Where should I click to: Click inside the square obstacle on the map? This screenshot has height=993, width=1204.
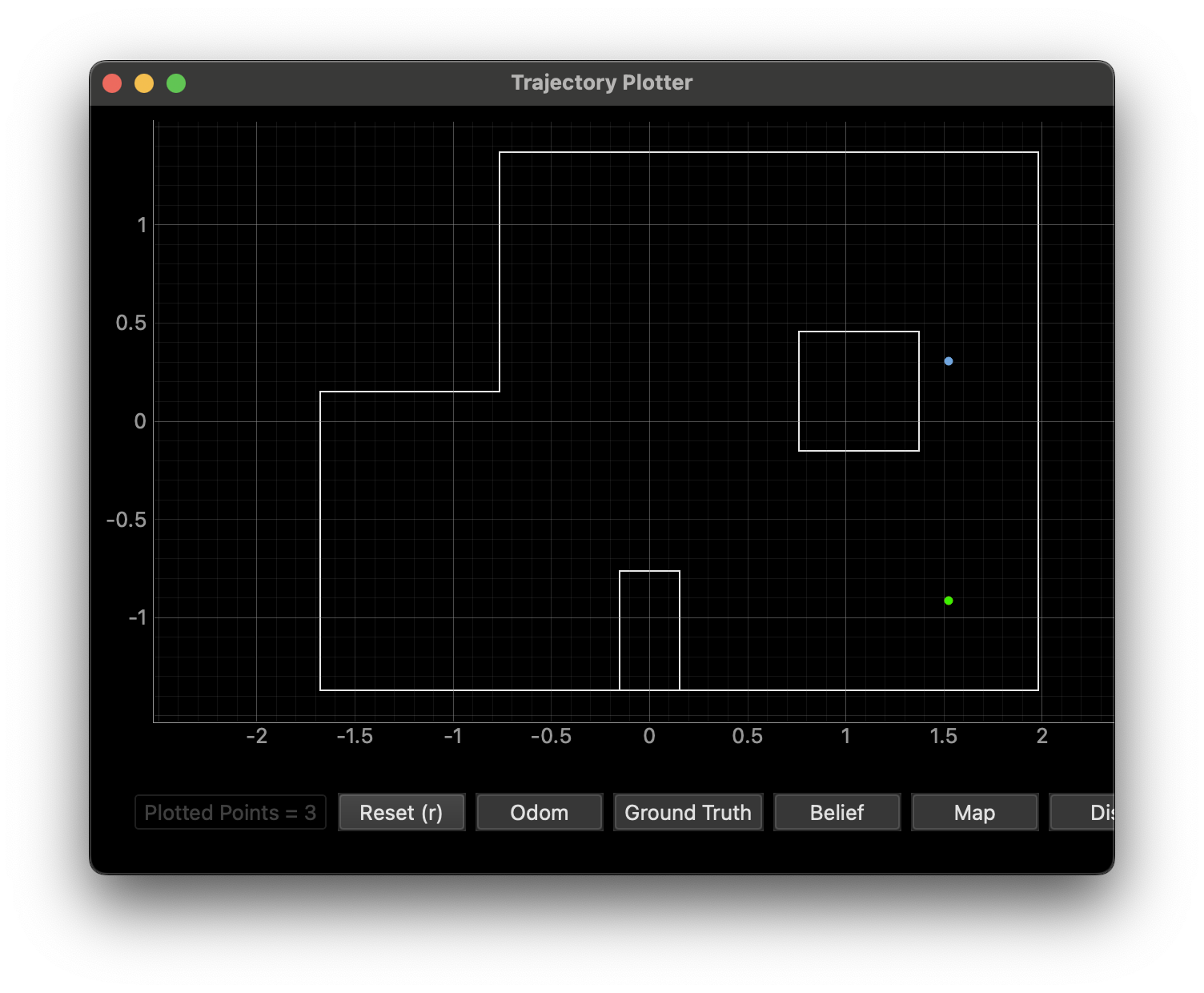[x=858, y=391]
